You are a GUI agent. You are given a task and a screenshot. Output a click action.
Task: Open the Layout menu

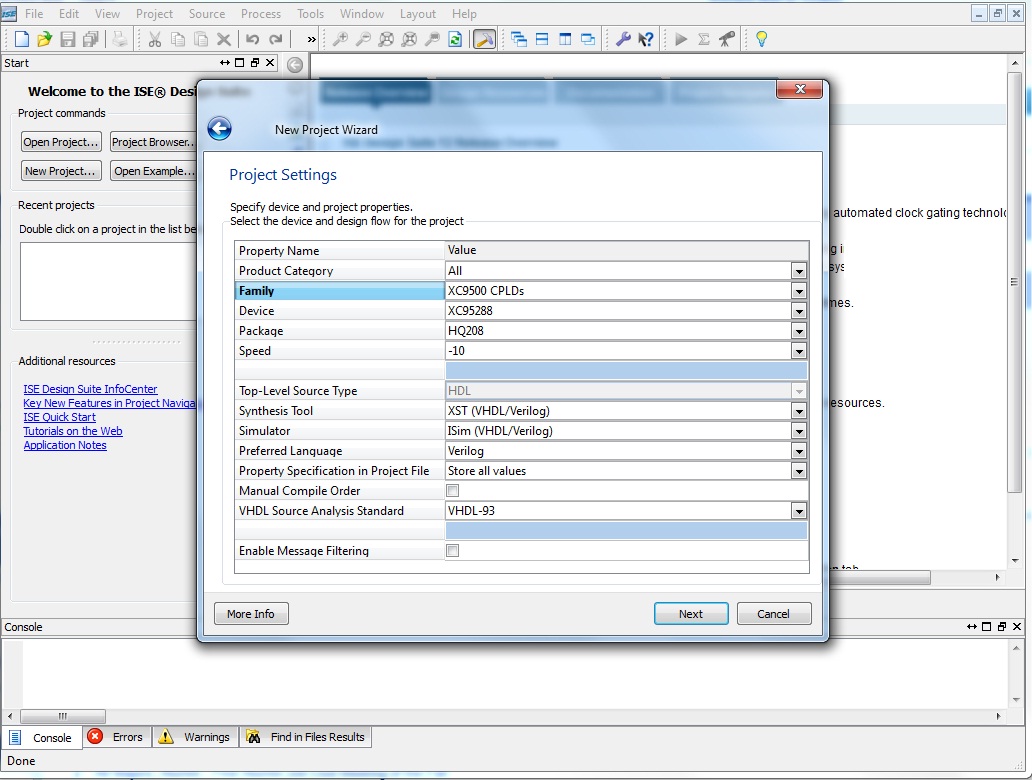pyautogui.click(x=418, y=14)
